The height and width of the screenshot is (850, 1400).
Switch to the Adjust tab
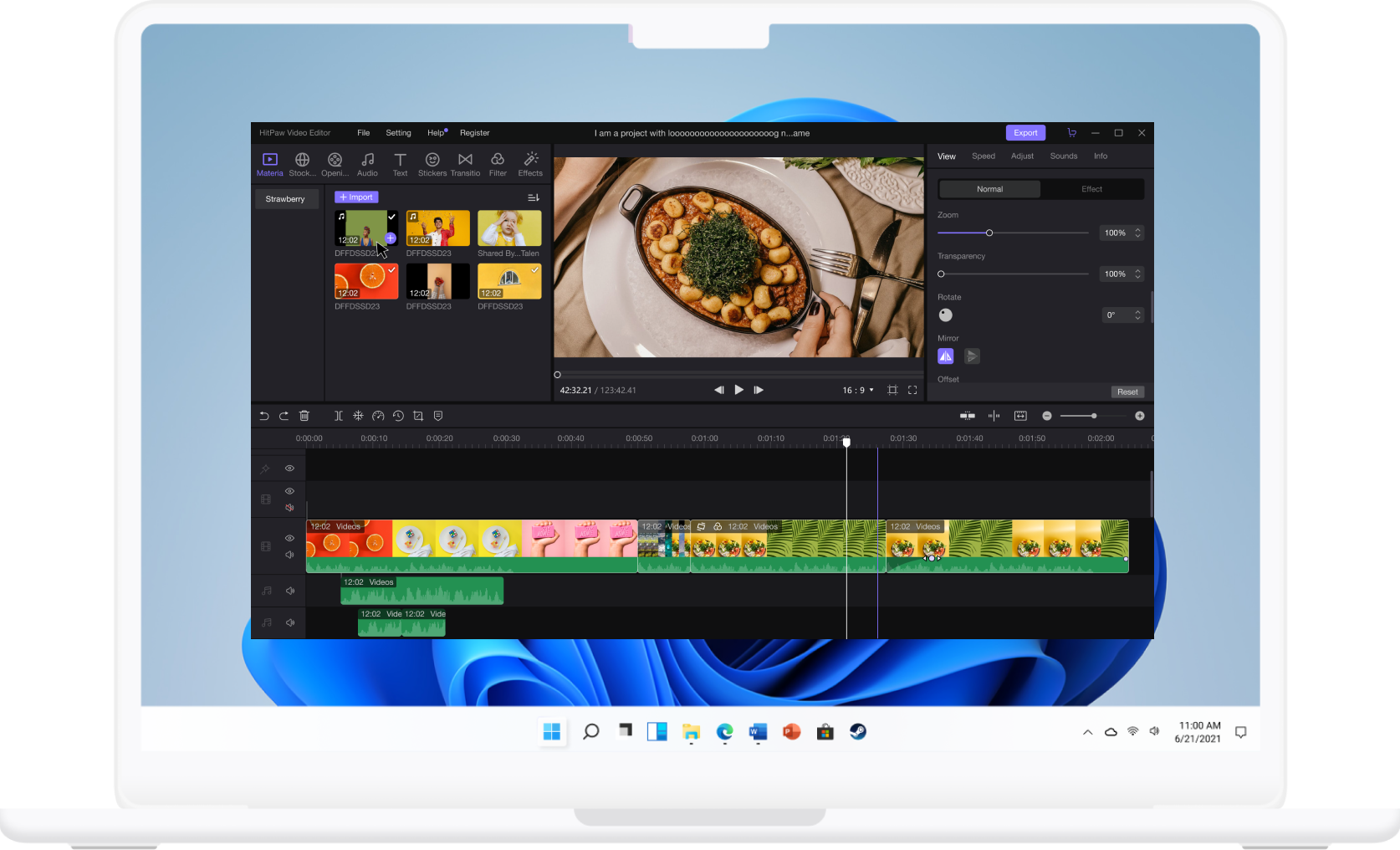[x=1022, y=156]
